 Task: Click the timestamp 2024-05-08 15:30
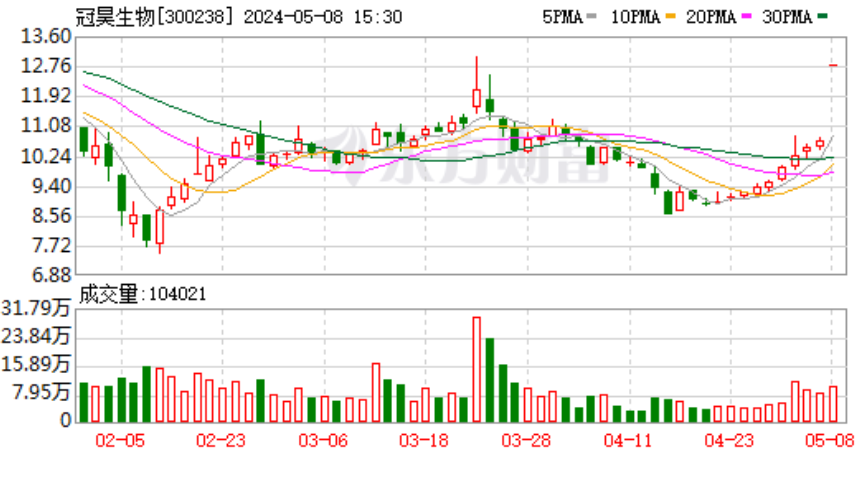pos(323,17)
